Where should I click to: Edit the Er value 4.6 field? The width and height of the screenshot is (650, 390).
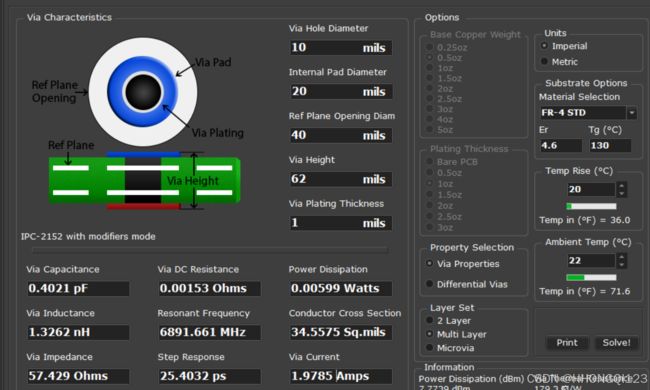(x=561, y=145)
